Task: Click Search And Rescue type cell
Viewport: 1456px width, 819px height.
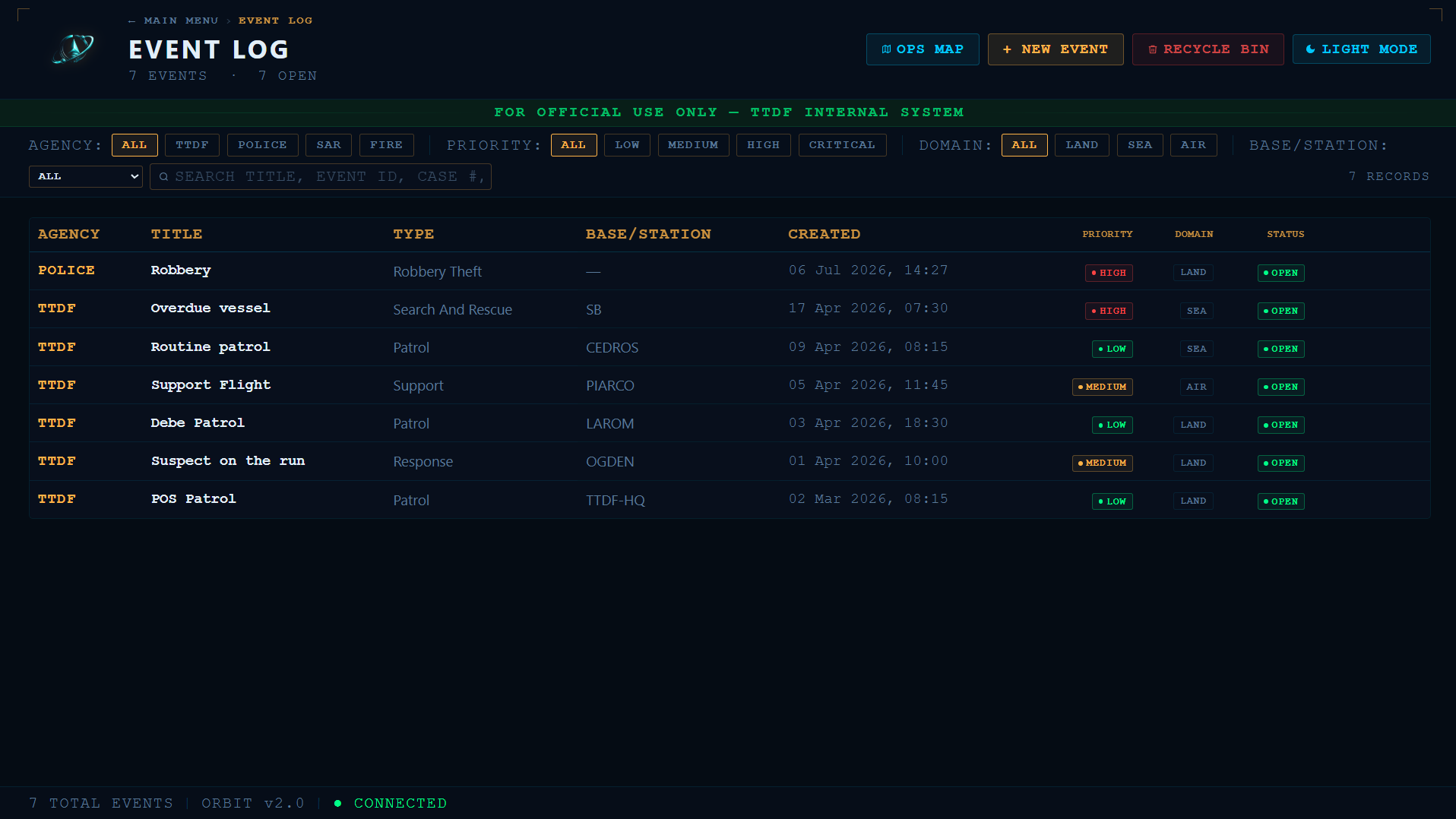Action: pos(452,310)
